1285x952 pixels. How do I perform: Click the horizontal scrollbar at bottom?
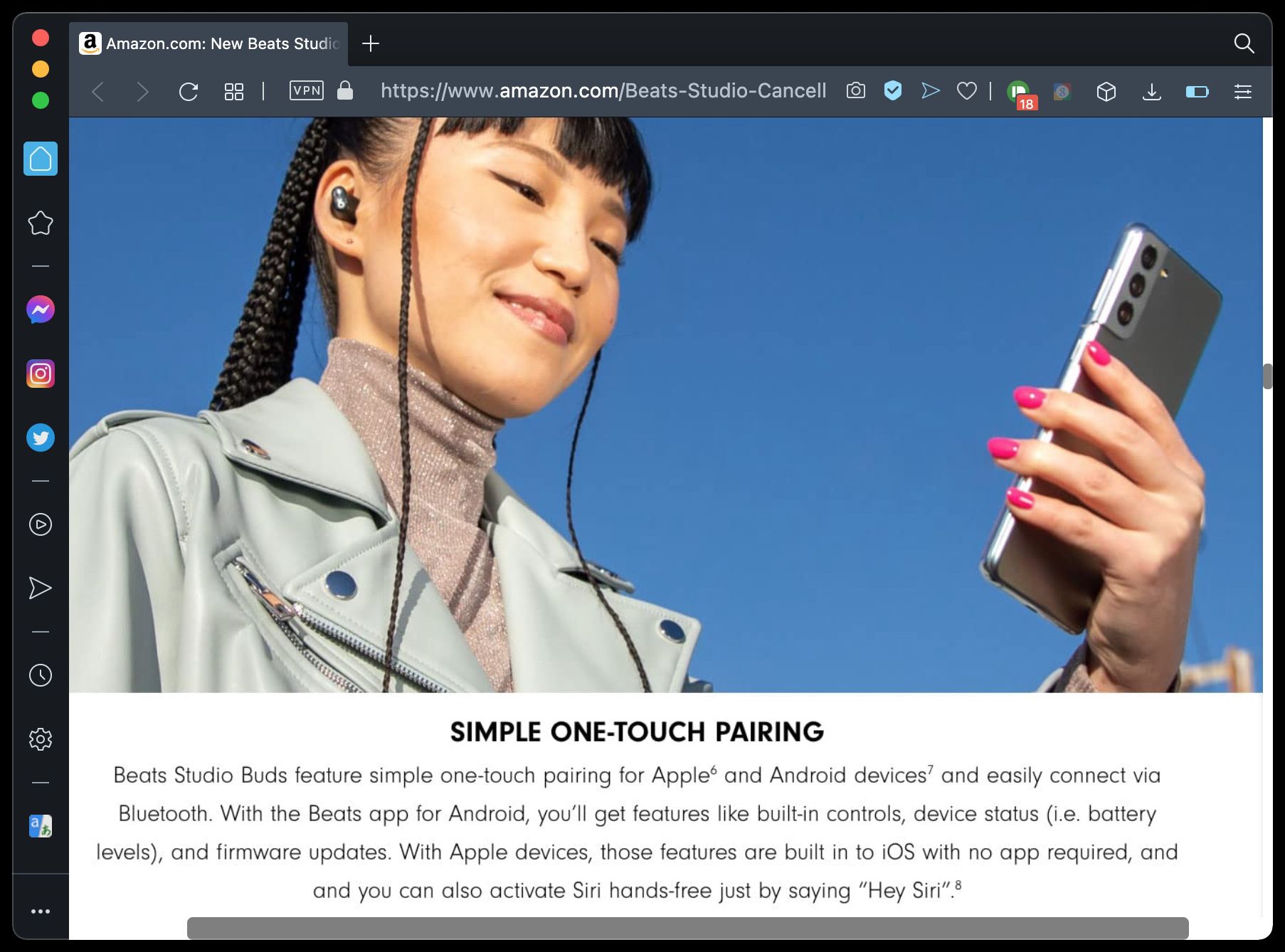687,928
